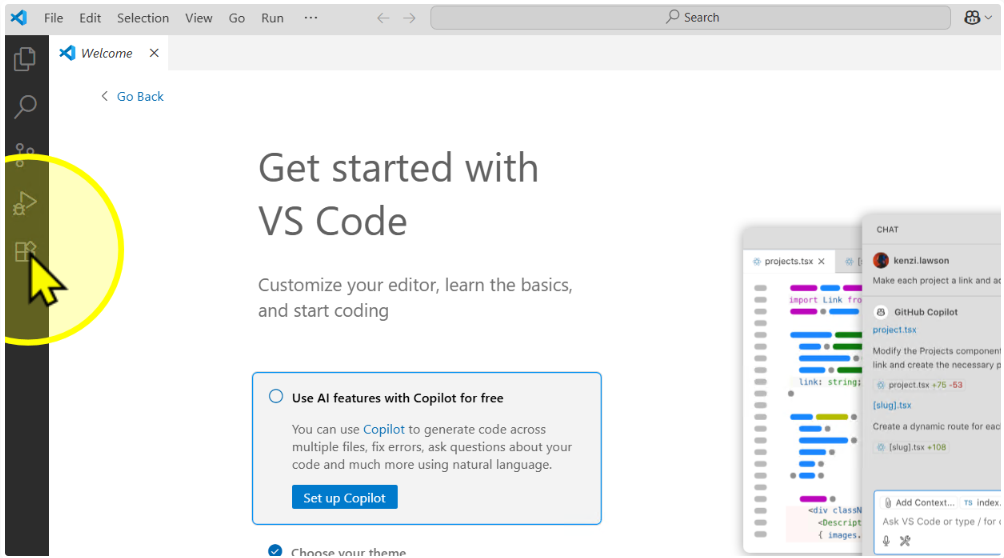Select 'Use AI features with Copilot' step

pyautogui.click(x=397, y=398)
